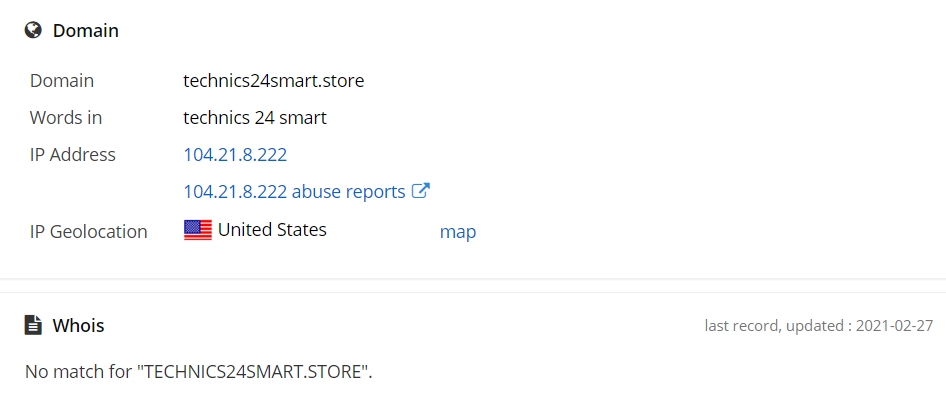
Task: Click the IP Geolocation field label
Action: pos(89,231)
